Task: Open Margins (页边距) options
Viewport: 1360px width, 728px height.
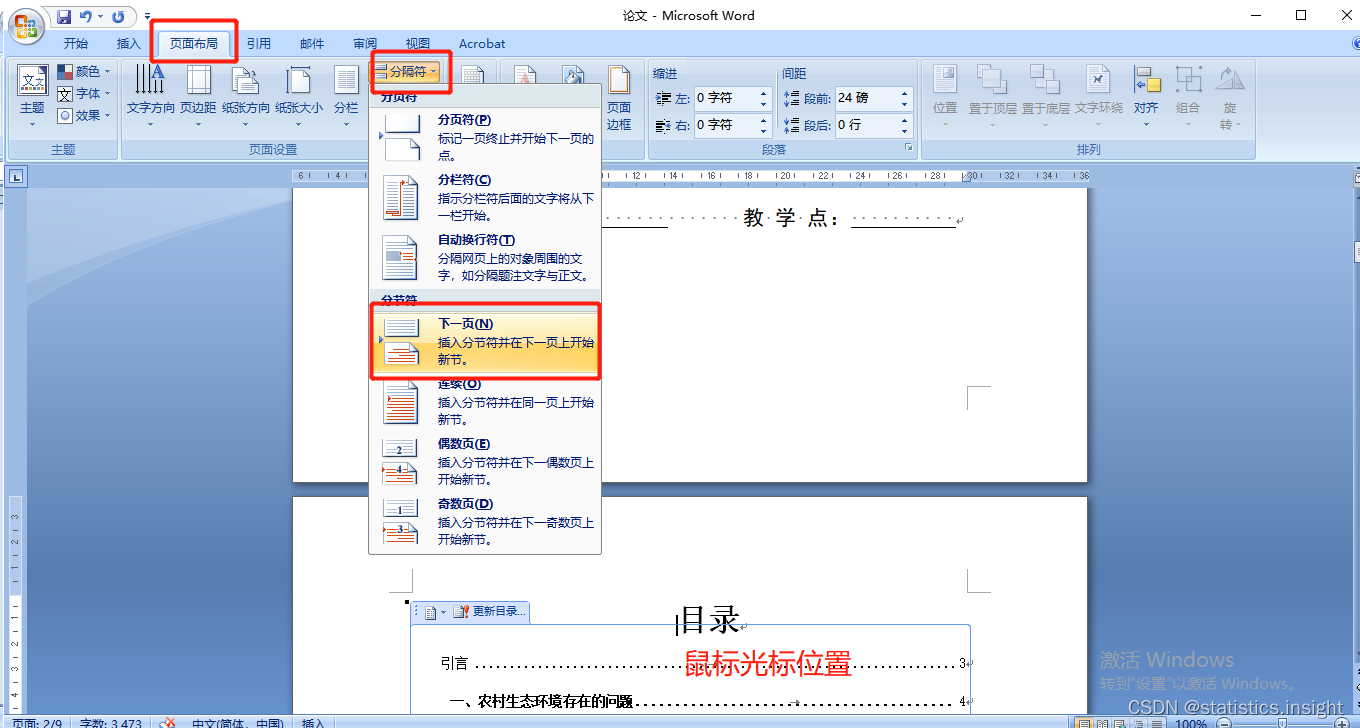Action: (x=198, y=97)
